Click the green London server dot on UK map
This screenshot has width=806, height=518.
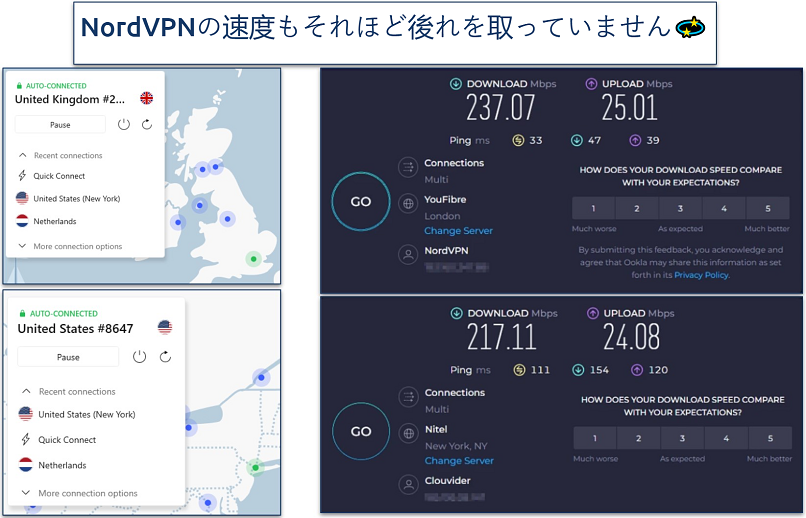pyautogui.click(x=253, y=258)
